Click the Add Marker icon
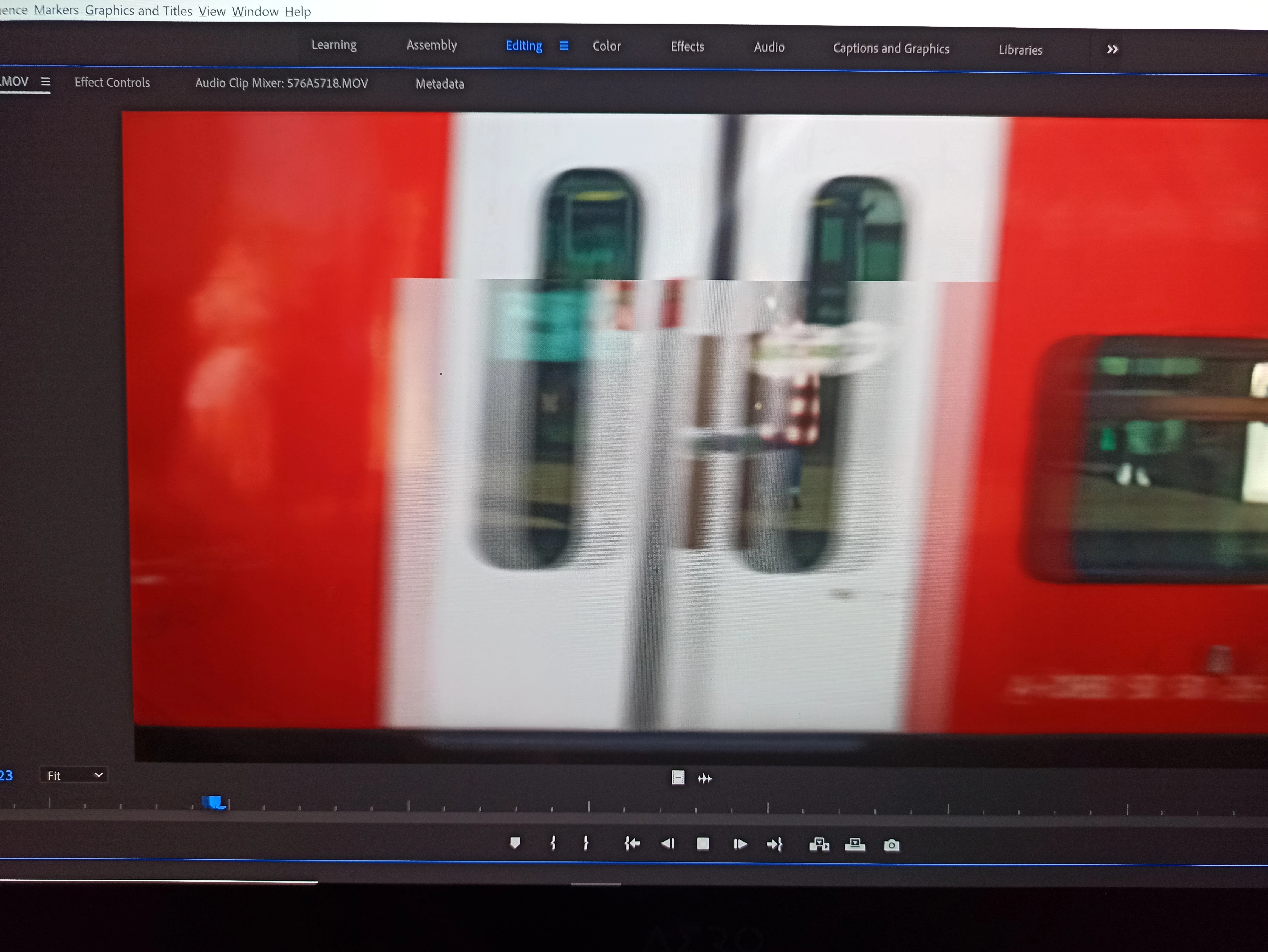 click(515, 843)
